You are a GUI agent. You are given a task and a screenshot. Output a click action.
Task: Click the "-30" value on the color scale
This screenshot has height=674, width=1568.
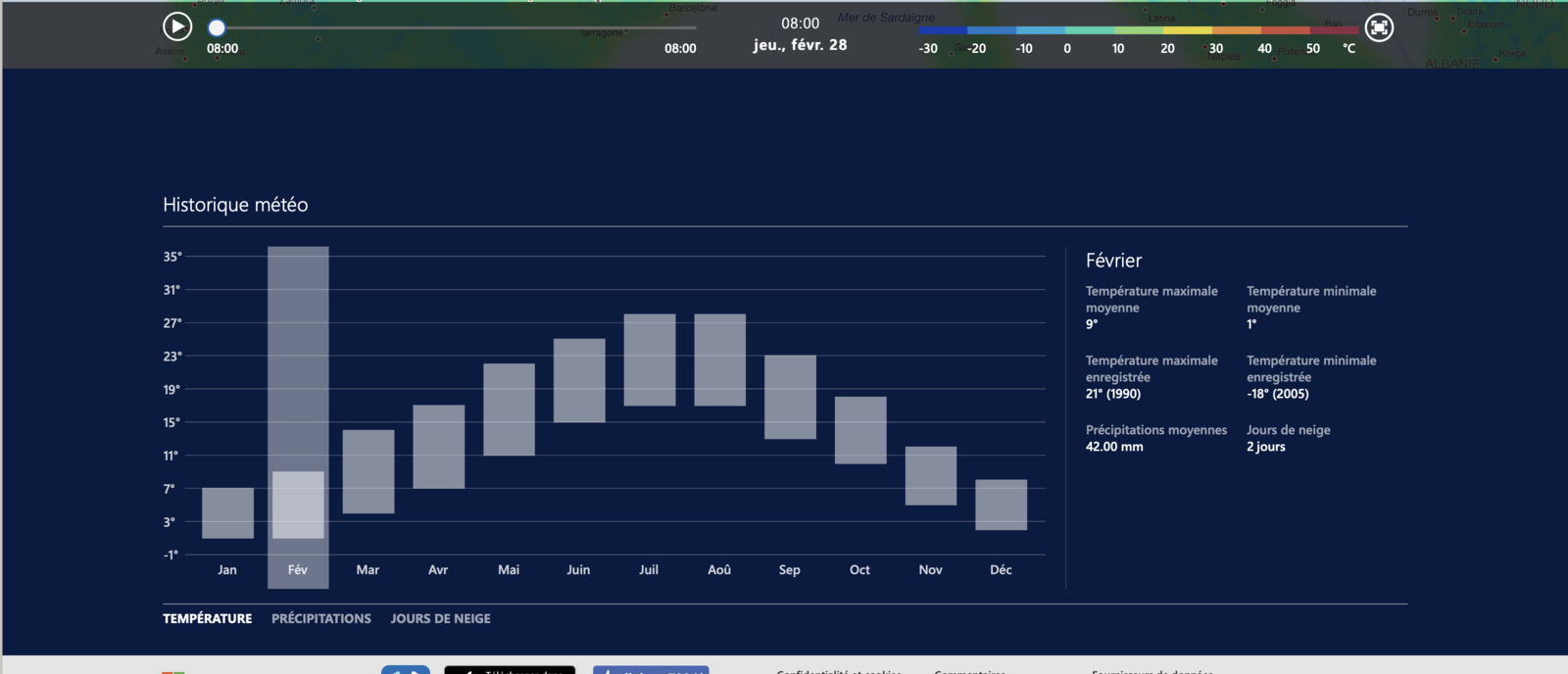[x=928, y=48]
